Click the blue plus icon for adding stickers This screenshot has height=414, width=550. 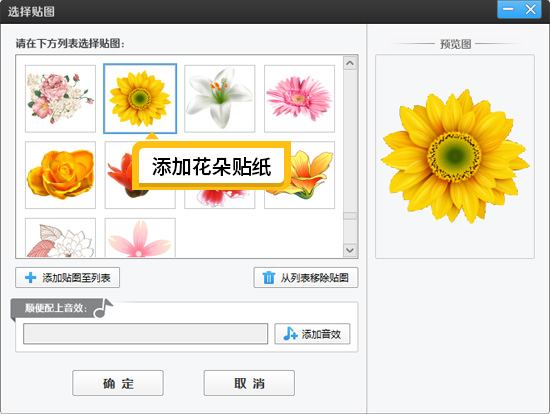tap(31, 278)
